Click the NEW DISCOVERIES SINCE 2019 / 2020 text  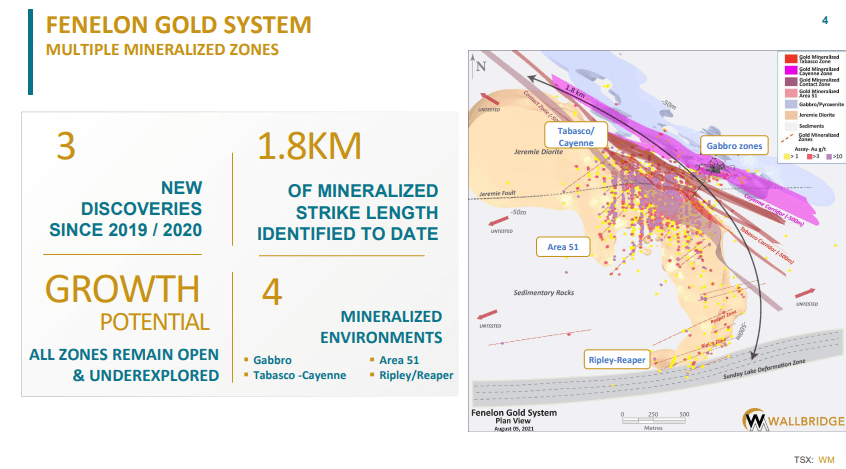[126, 209]
